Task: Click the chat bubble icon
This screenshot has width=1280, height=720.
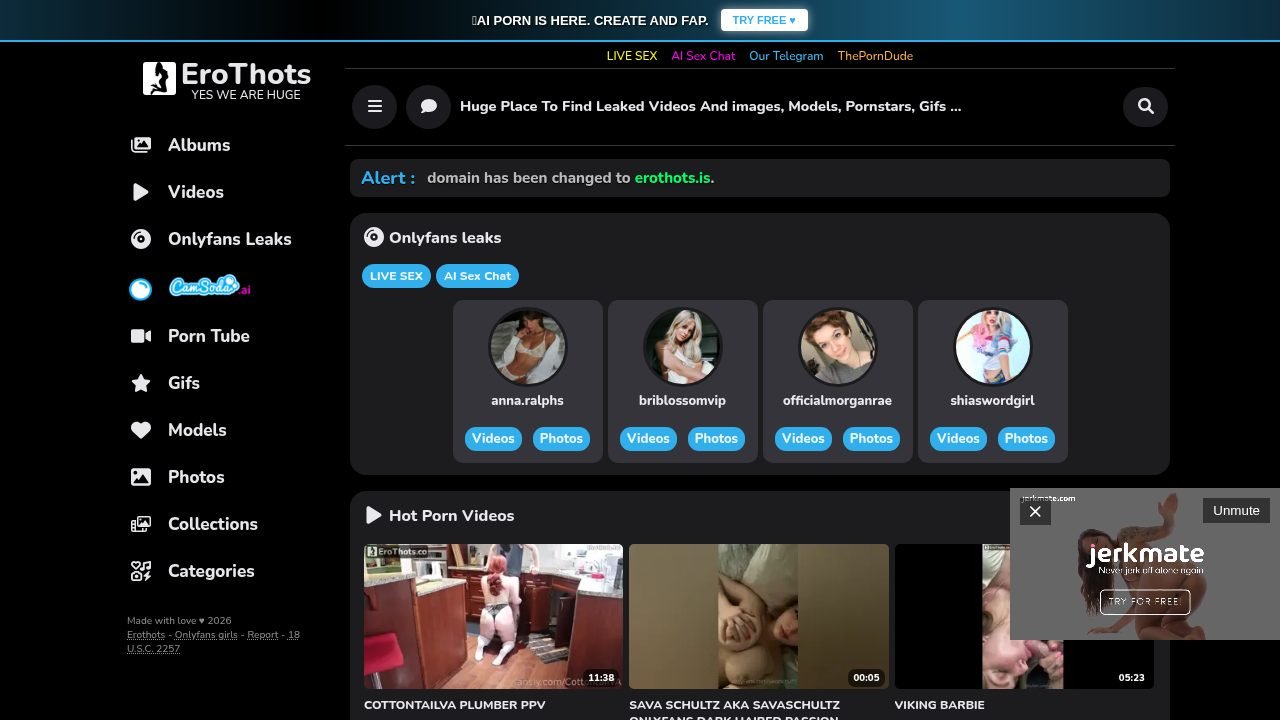Action: point(428,106)
